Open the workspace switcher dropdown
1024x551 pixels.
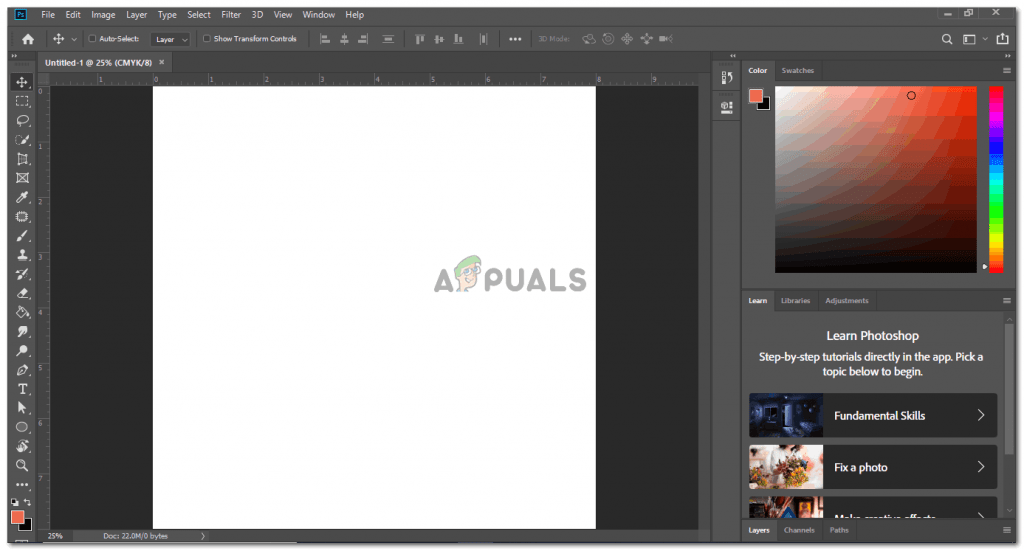tap(975, 39)
